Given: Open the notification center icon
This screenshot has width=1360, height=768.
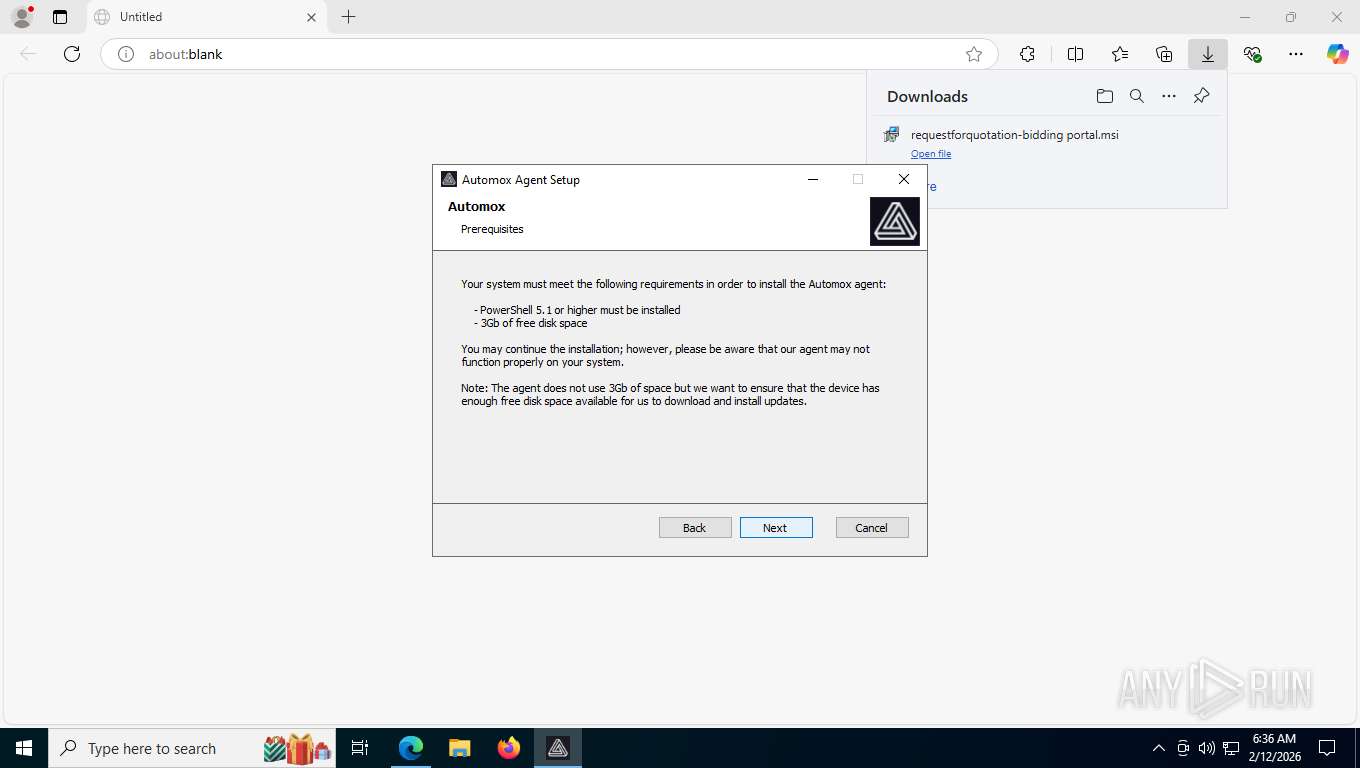Looking at the screenshot, I should 1327,748.
